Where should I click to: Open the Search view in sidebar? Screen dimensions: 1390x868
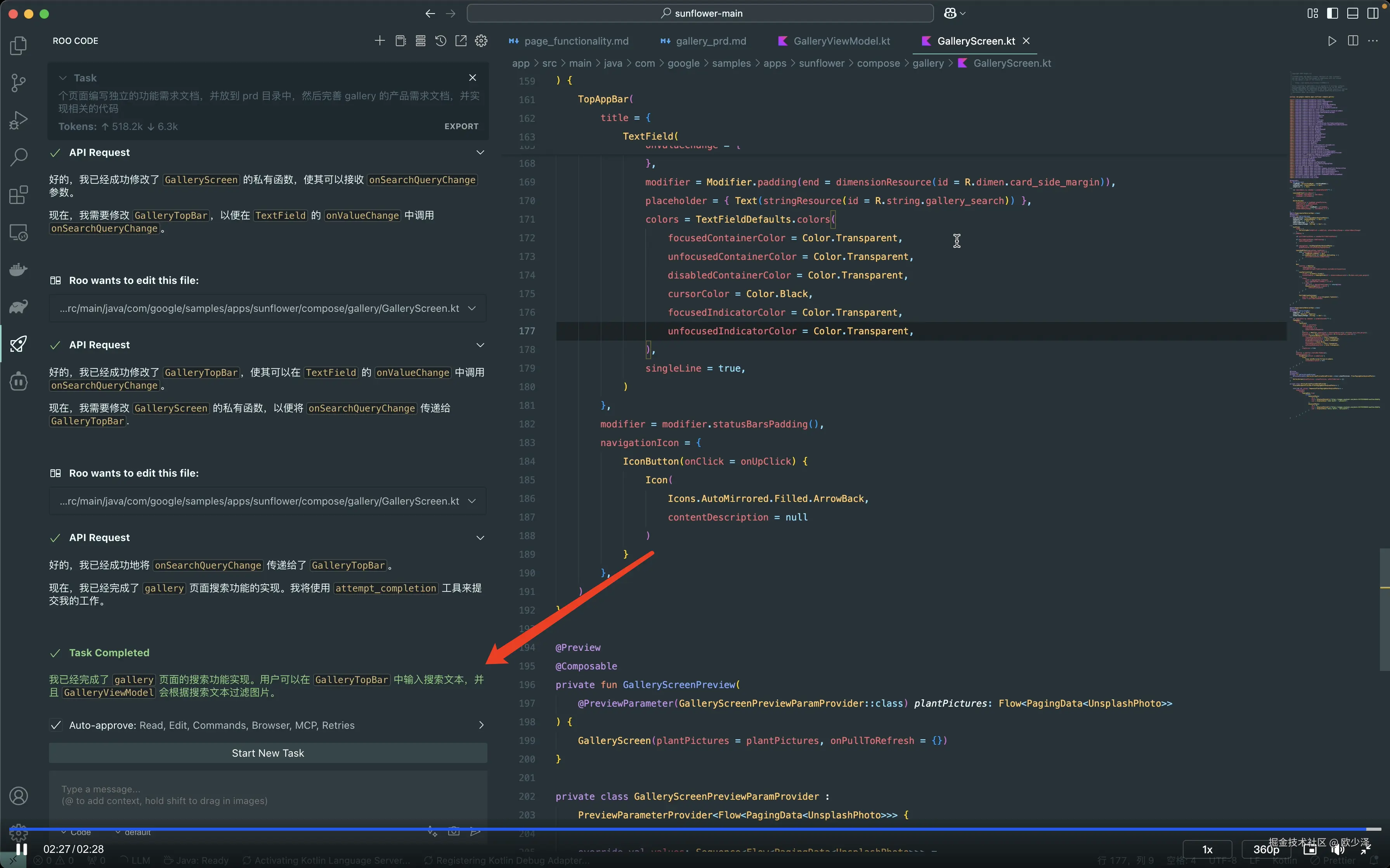(18, 156)
